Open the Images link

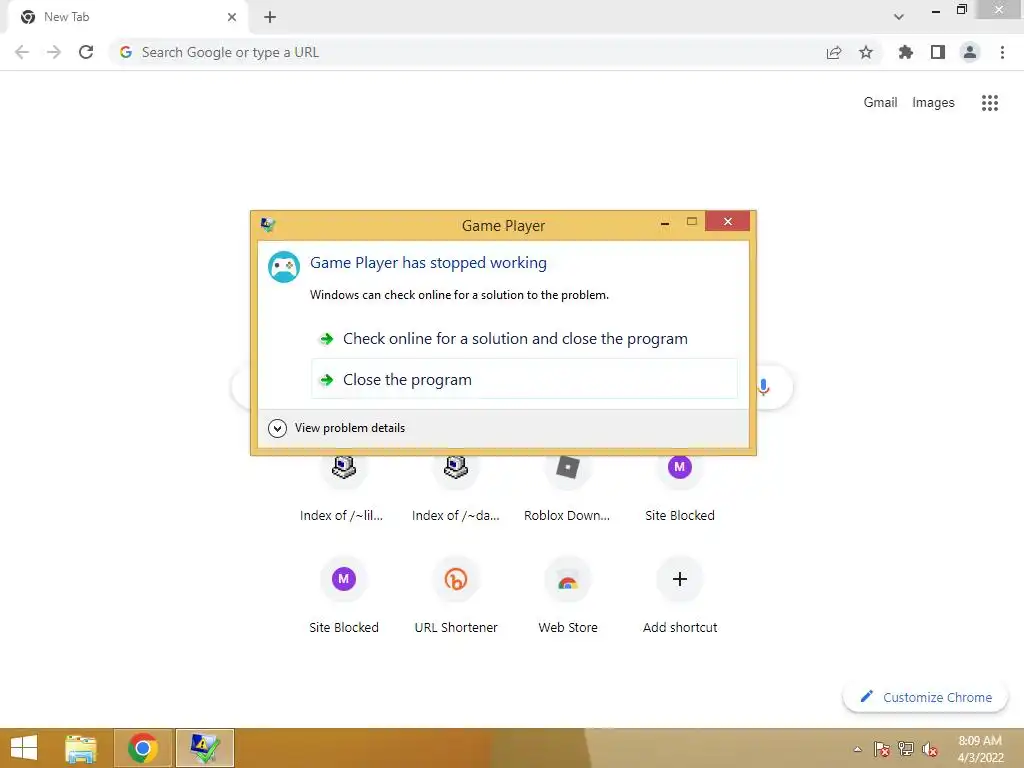pyautogui.click(x=933, y=103)
